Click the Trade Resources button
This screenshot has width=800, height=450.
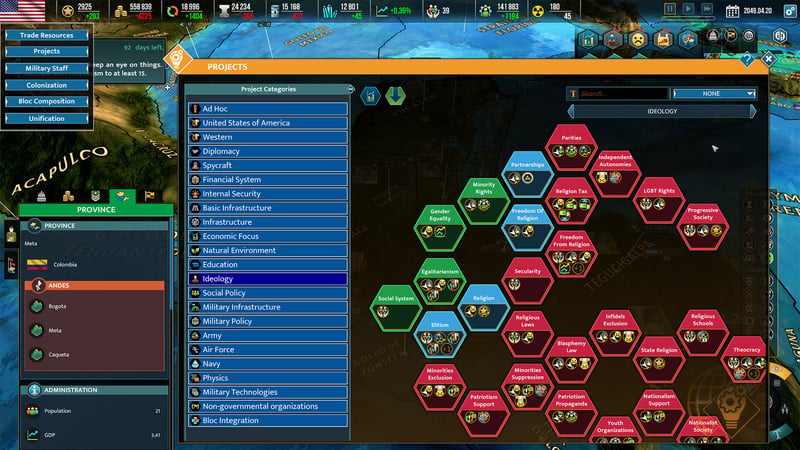tap(46, 35)
